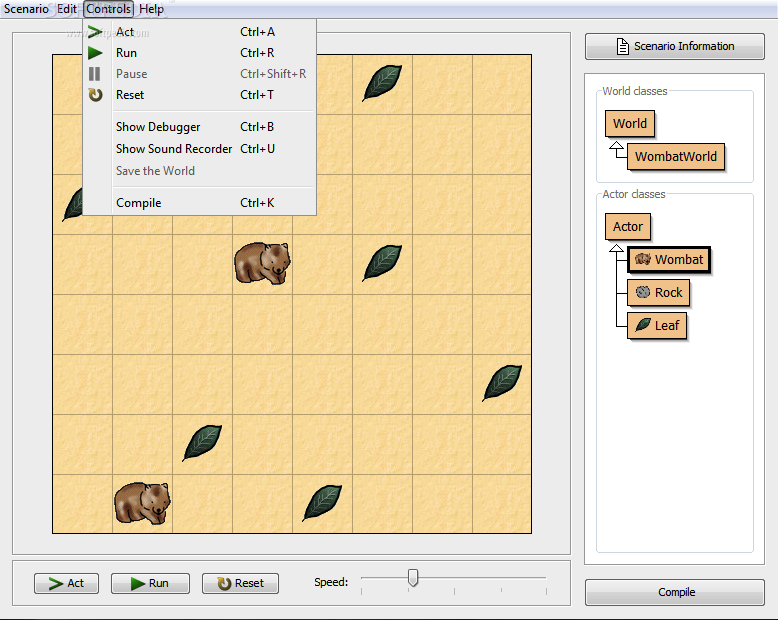Click the wombat in the middle of the world

click(262, 263)
